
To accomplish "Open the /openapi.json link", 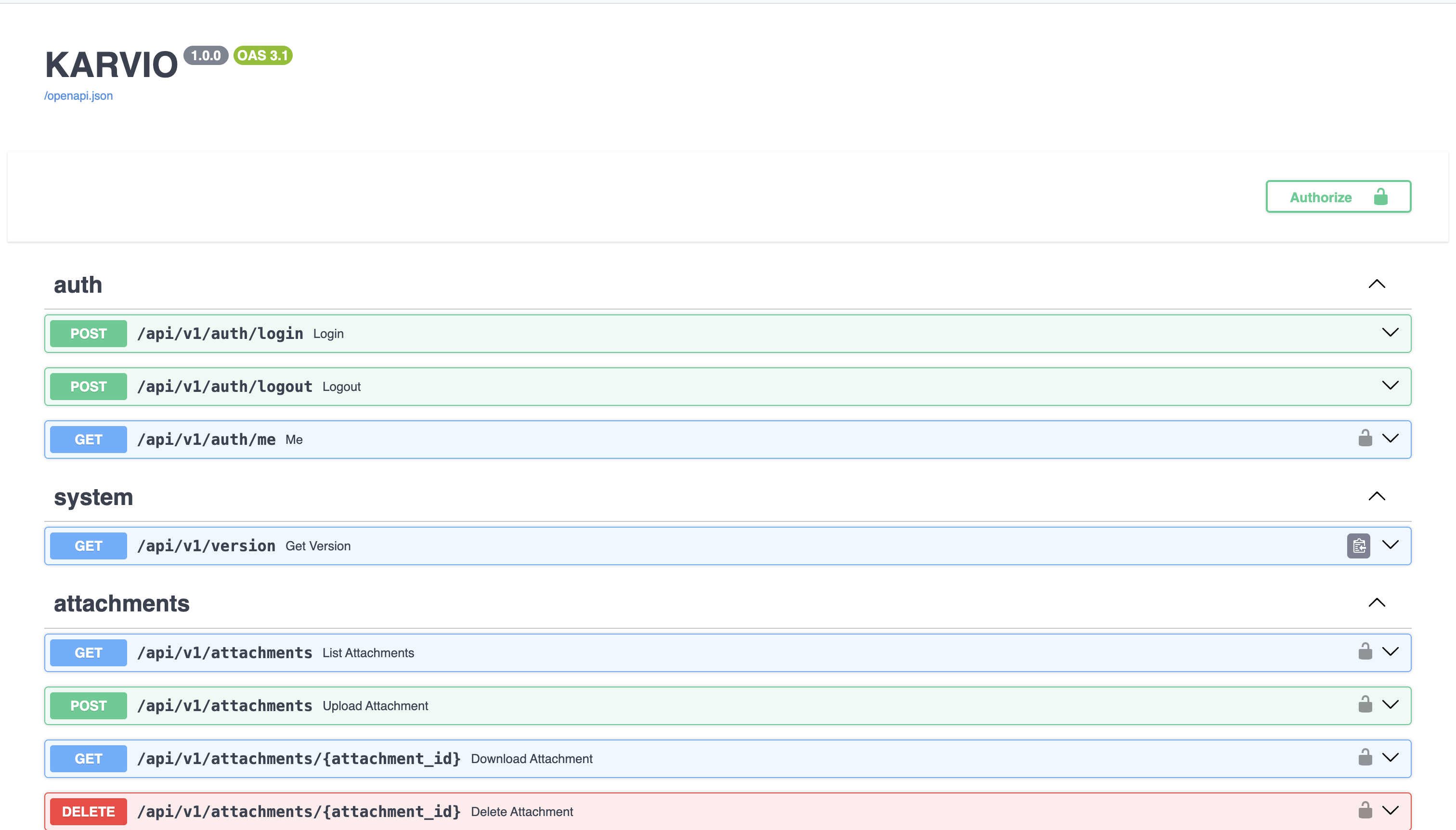I will [78, 96].
